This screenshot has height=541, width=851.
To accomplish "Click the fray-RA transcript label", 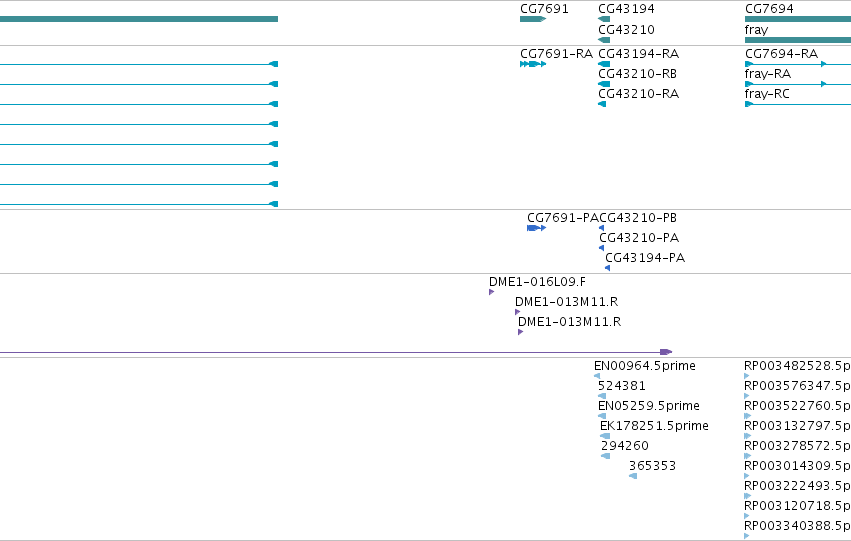I will click(768, 74).
